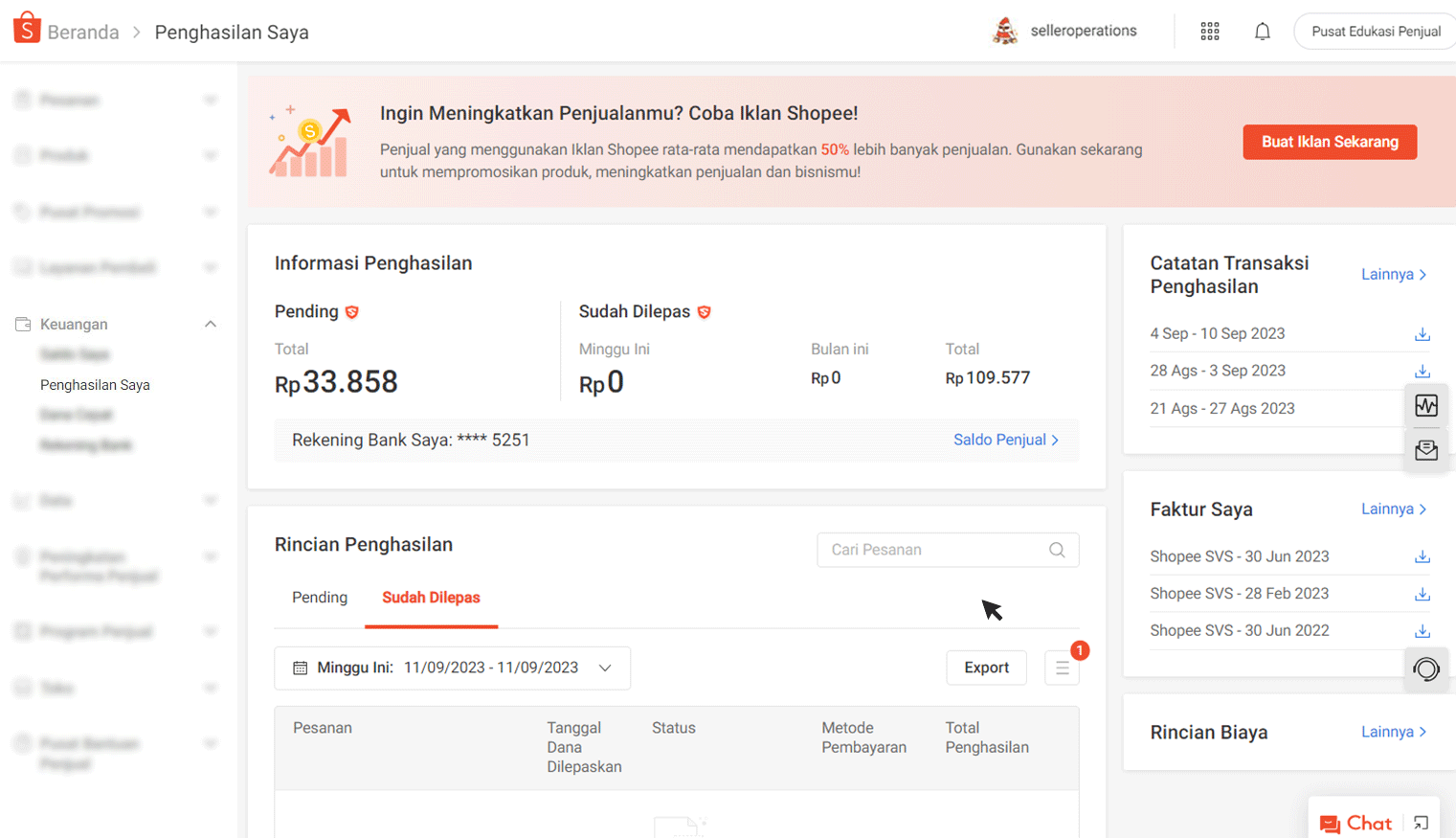The image size is (1456, 838).
Task: Open the Chat button
Action: point(1355,824)
